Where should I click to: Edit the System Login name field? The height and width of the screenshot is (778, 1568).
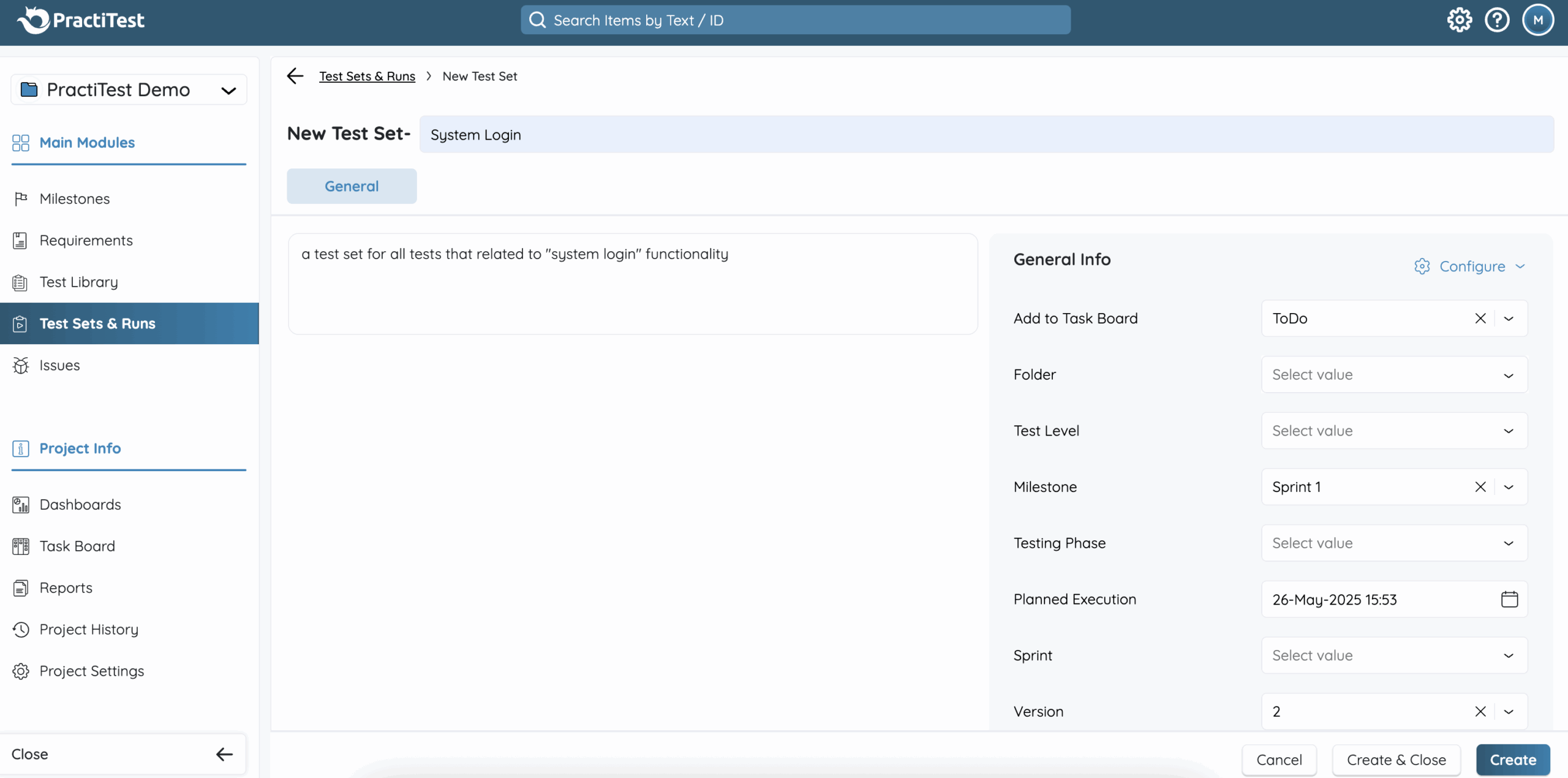click(986, 134)
